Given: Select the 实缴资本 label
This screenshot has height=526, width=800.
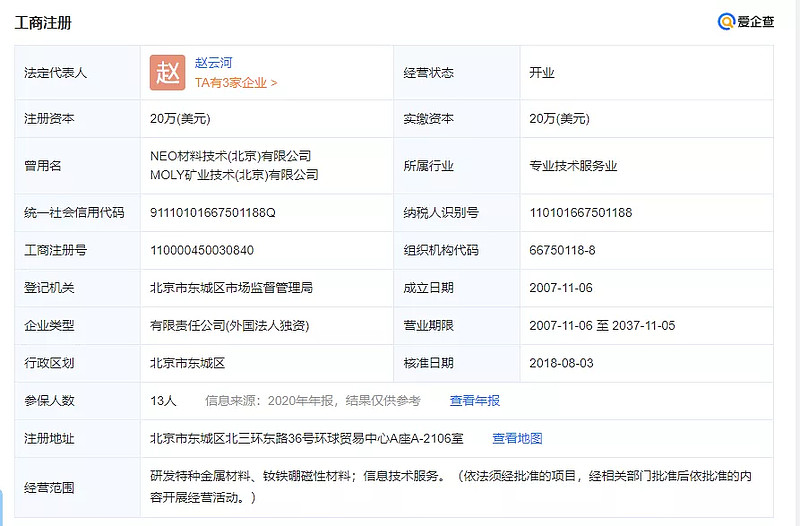Looking at the screenshot, I should point(428,119).
